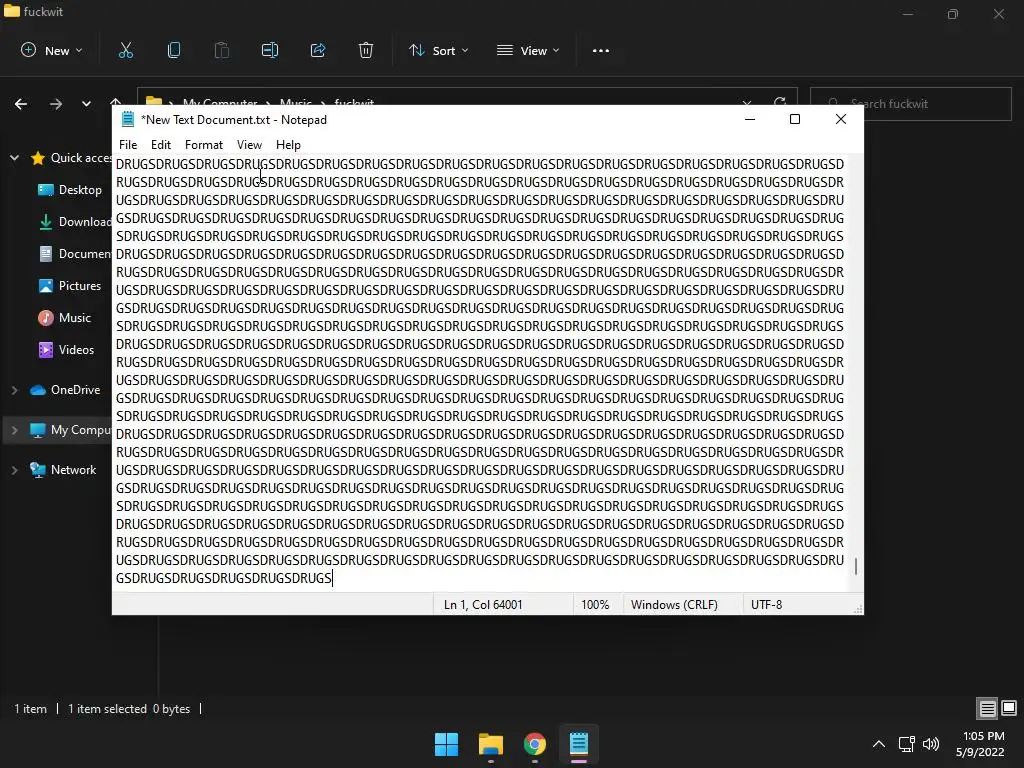Open the Notepad Format menu
The height and width of the screenshot is (768, 1024).
204,145
